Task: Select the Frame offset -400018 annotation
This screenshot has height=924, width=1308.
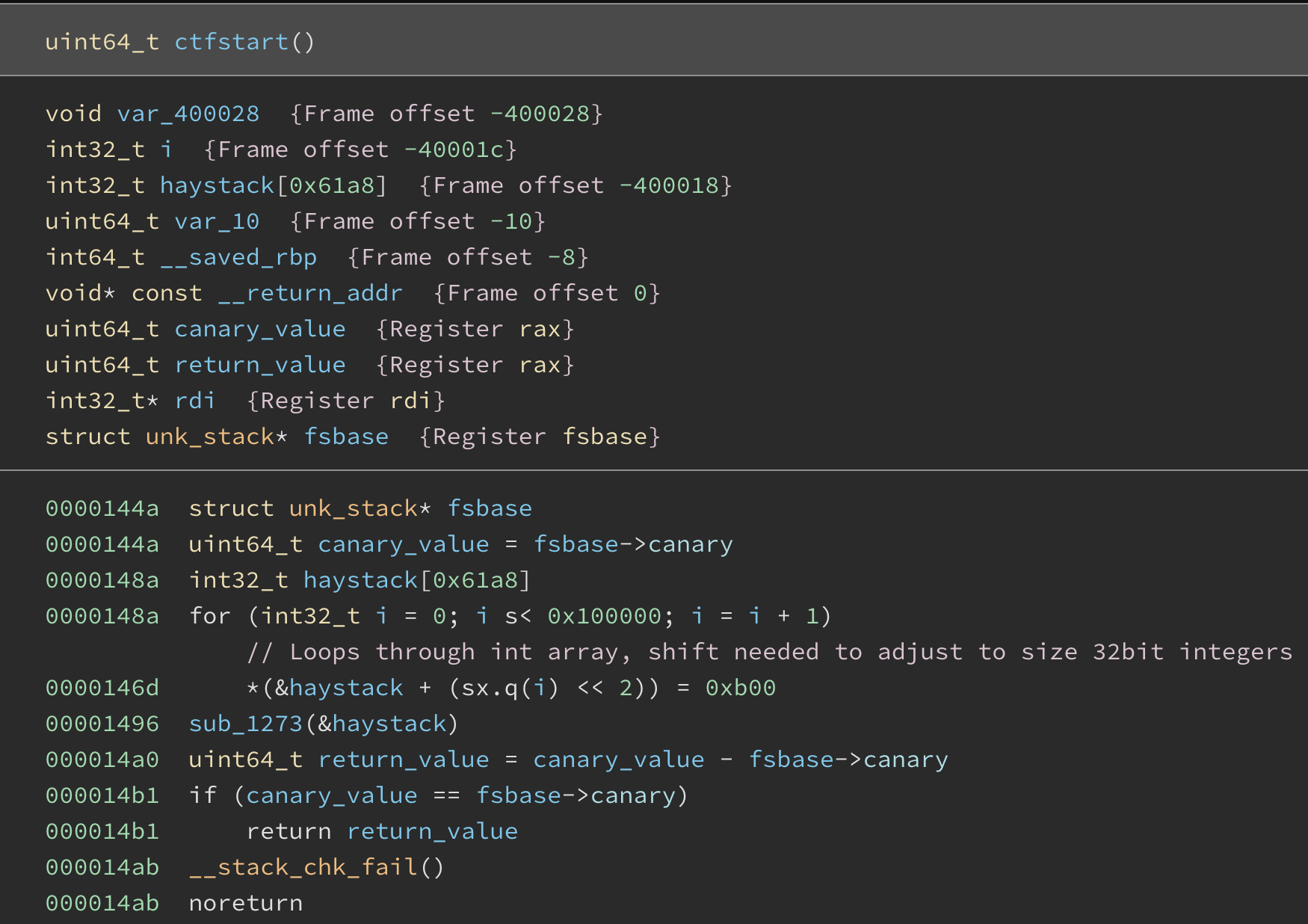Action: [x=576, y=185]
